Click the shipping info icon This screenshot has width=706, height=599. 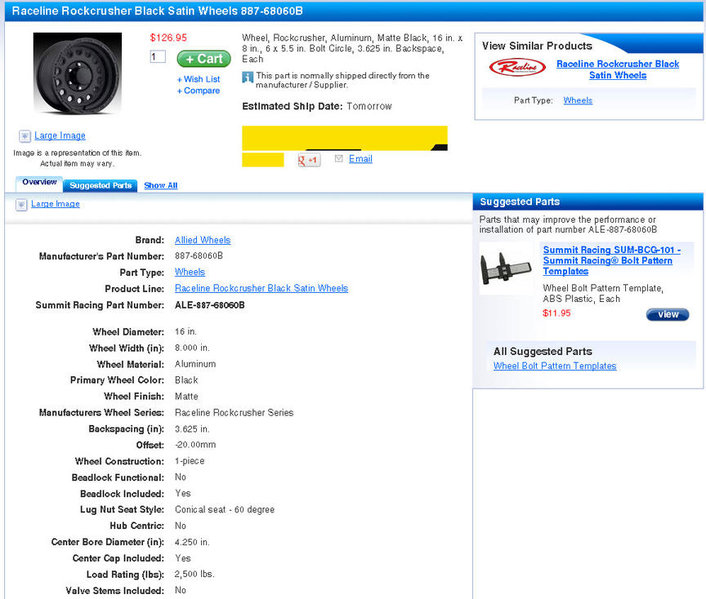[248, 77]
